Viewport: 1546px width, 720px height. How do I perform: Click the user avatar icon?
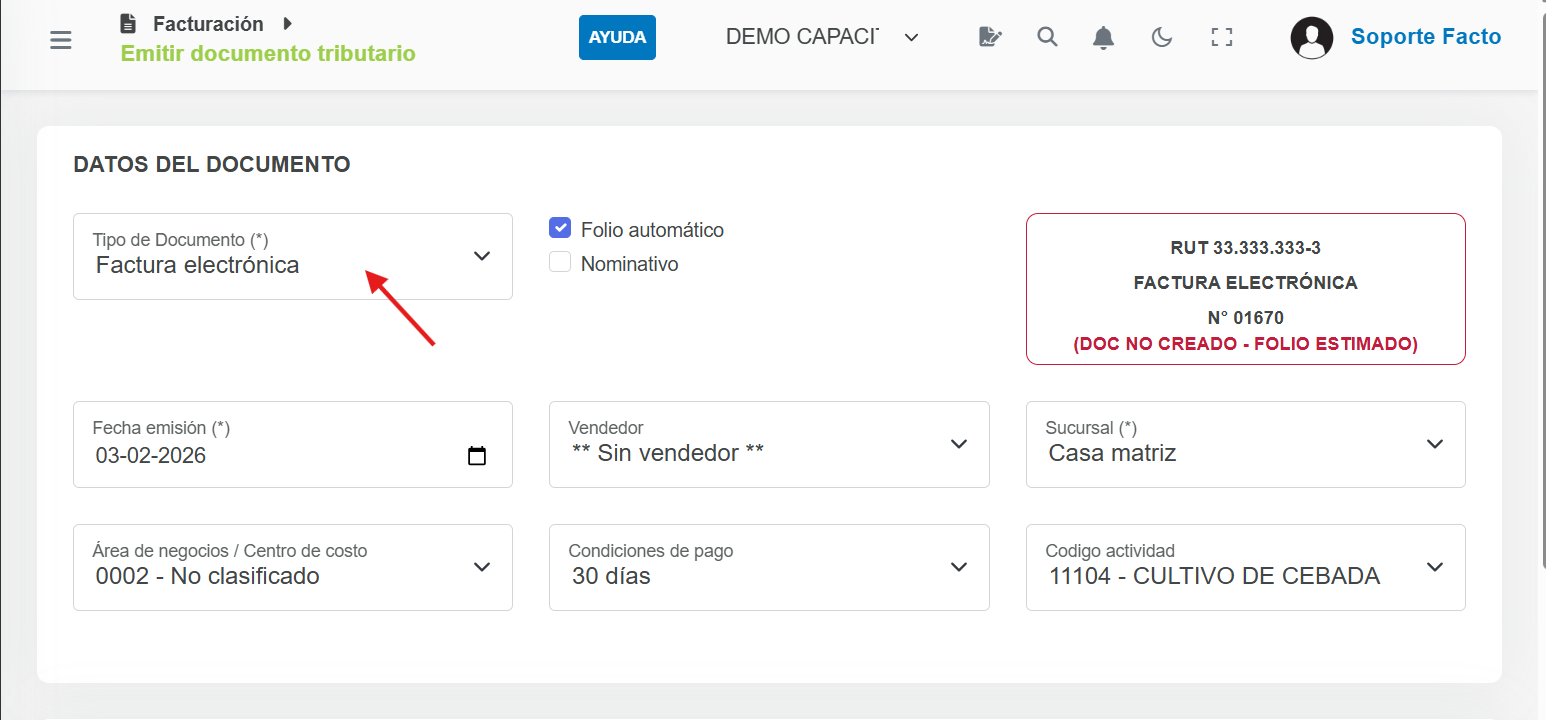tap(1311, 38)
